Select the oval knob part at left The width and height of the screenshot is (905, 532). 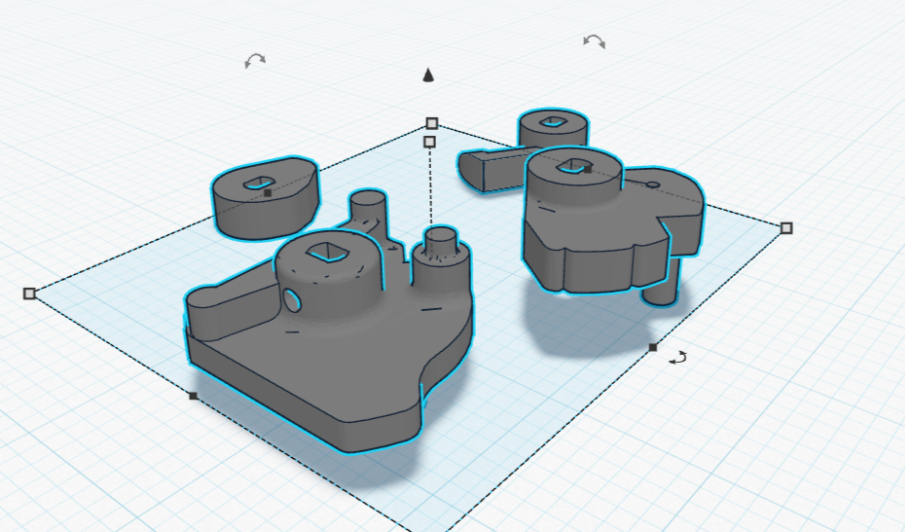coord(265,198)
